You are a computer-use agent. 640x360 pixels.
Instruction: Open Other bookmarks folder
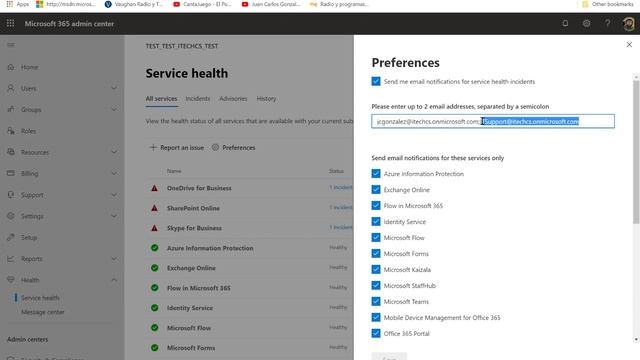point(608,4)
